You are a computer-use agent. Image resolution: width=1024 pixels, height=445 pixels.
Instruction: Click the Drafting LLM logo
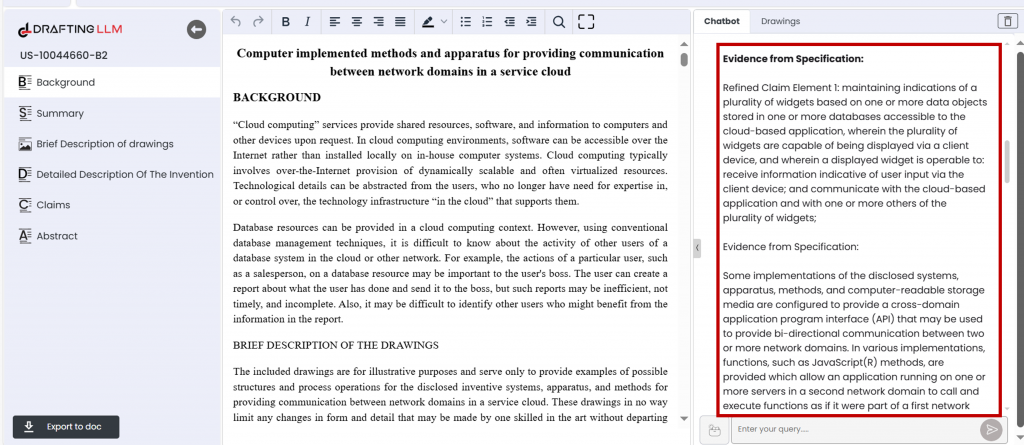(x=70, y=29)
